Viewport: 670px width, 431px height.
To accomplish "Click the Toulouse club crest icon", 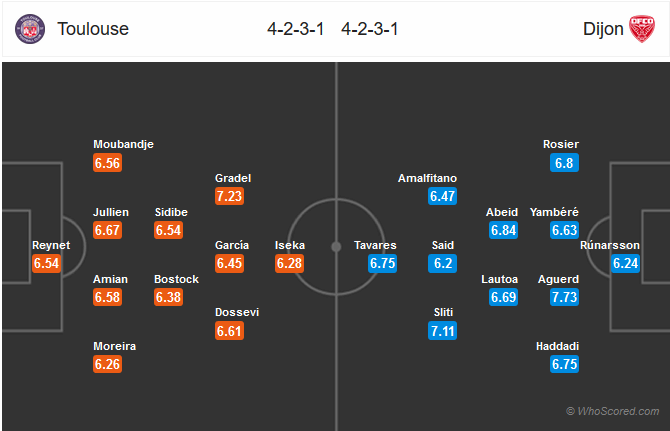I will click(30, 29).
